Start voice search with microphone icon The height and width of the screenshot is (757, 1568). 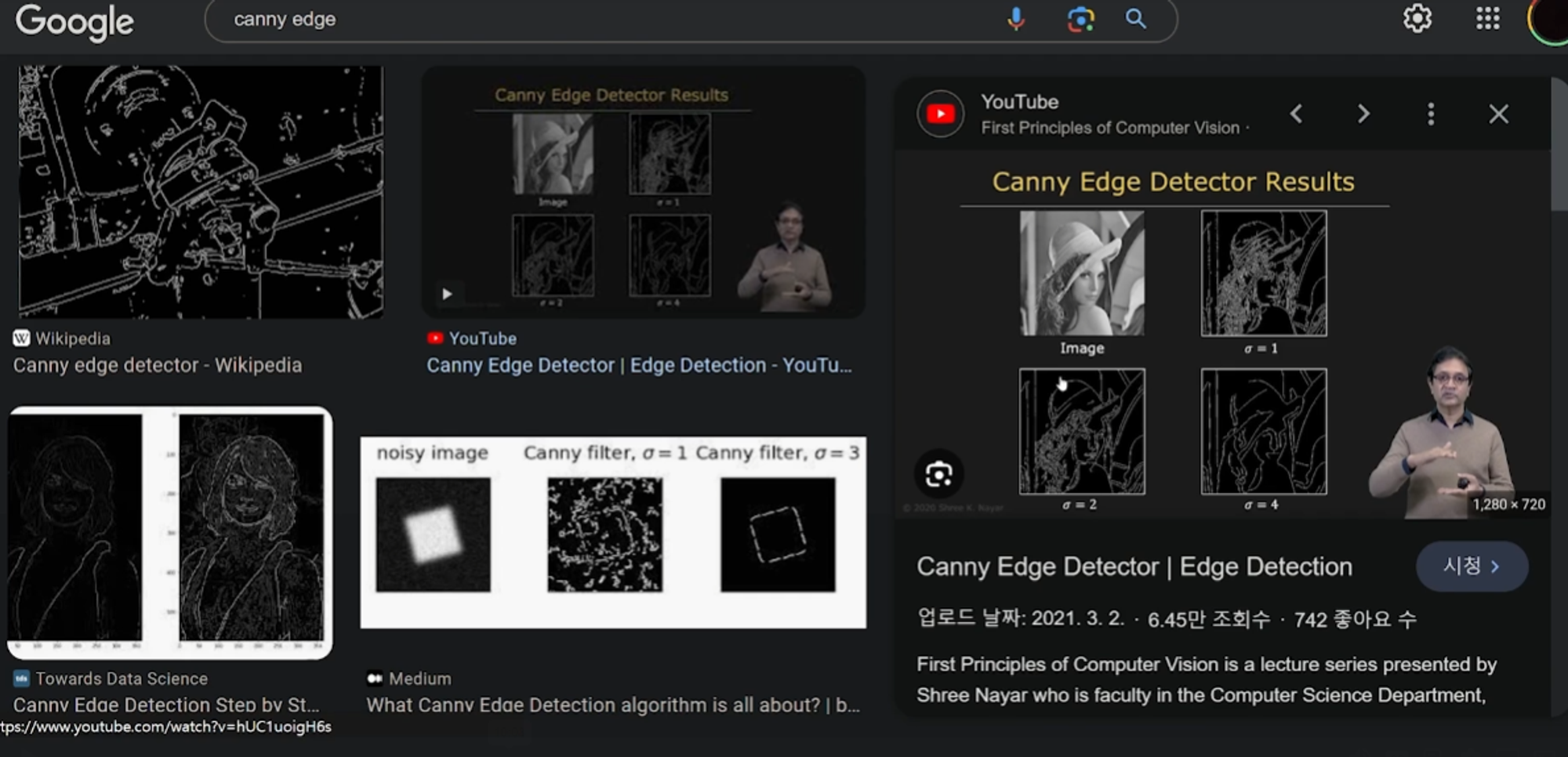pyautogui.click(x=1015, y=19)
